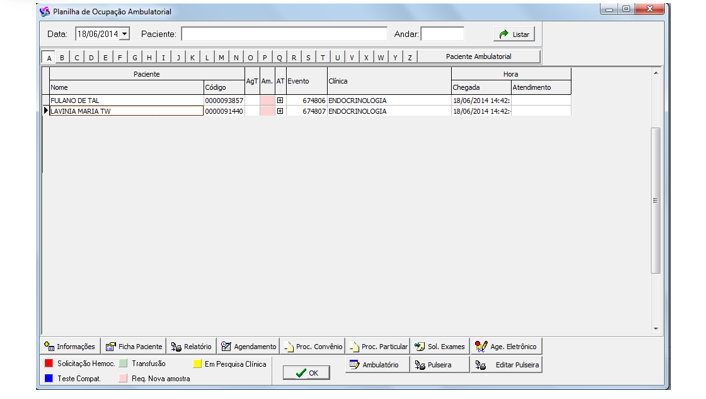Click the Nome column header
This screenshot has height=399, width=706.
[126, 87]
